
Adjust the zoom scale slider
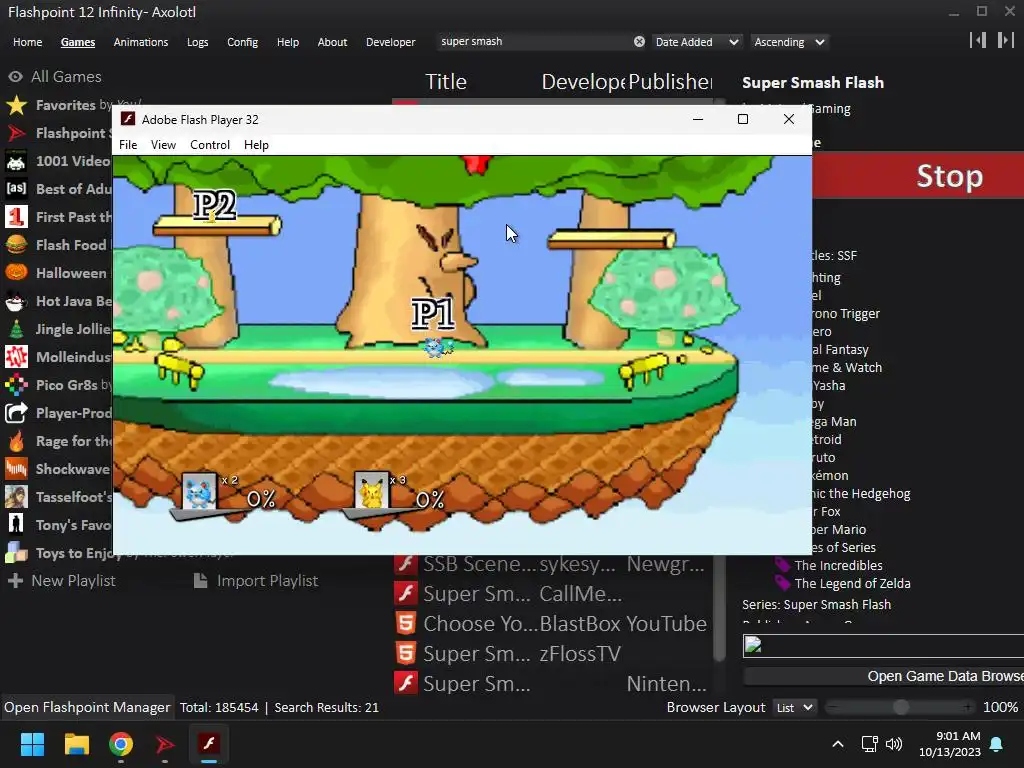(901, 707)
